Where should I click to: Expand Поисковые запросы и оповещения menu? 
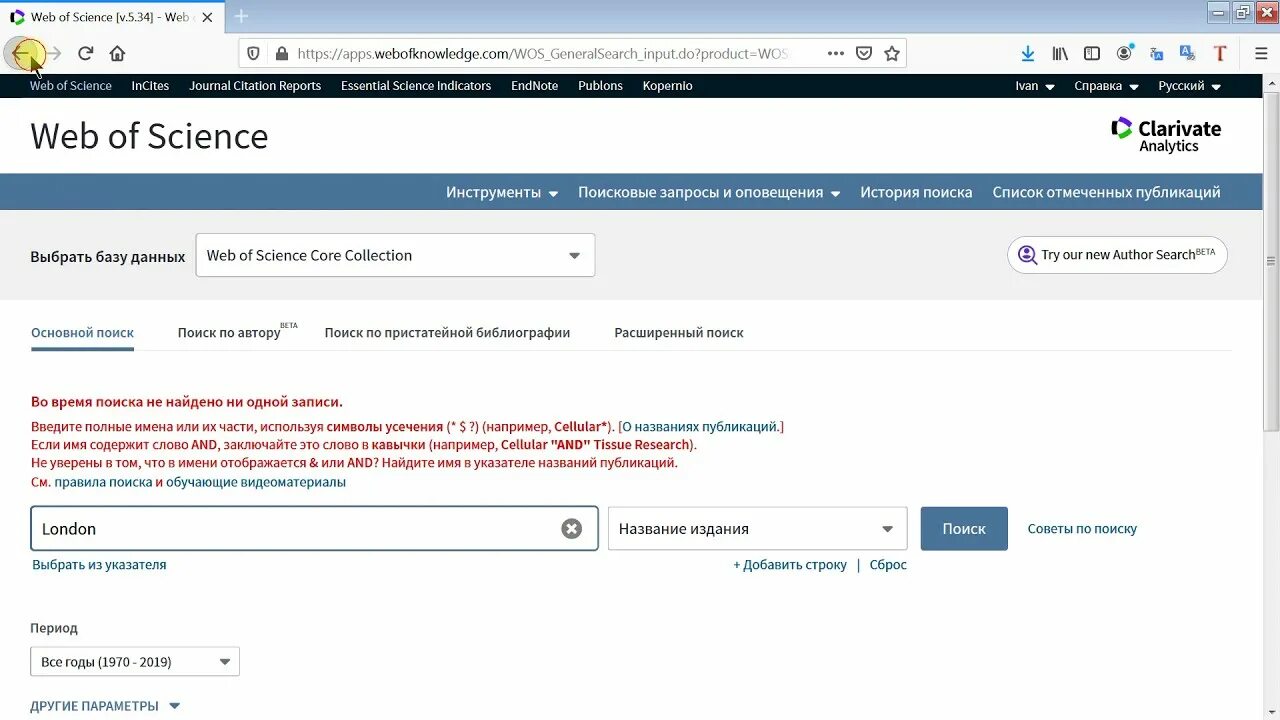709,192
